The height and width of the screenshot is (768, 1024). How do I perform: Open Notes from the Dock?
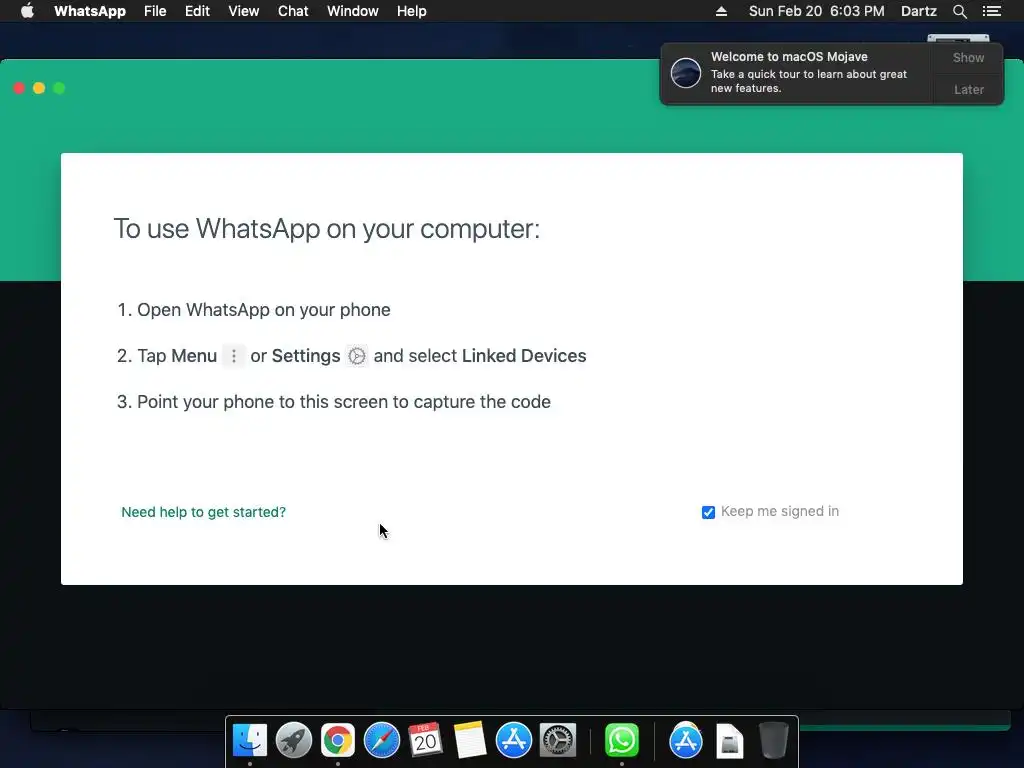click(x=470, y=741)
